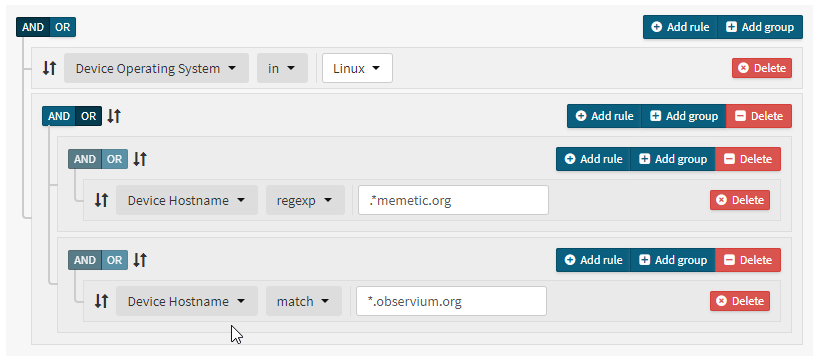Select OR on the top-level condition toggle
Screen dimensions: 819x363
(x=63, y=27)
